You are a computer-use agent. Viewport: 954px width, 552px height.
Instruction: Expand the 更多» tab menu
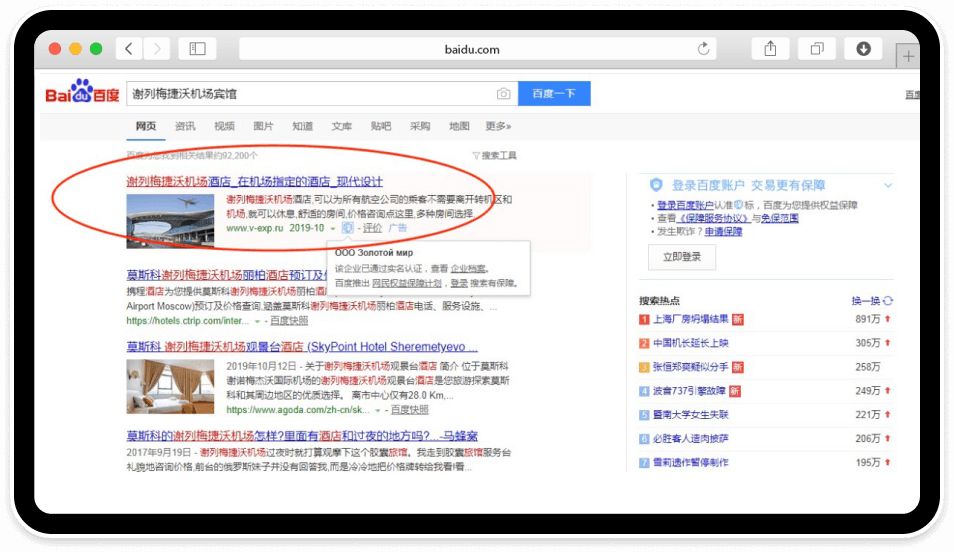pos(498,126)
